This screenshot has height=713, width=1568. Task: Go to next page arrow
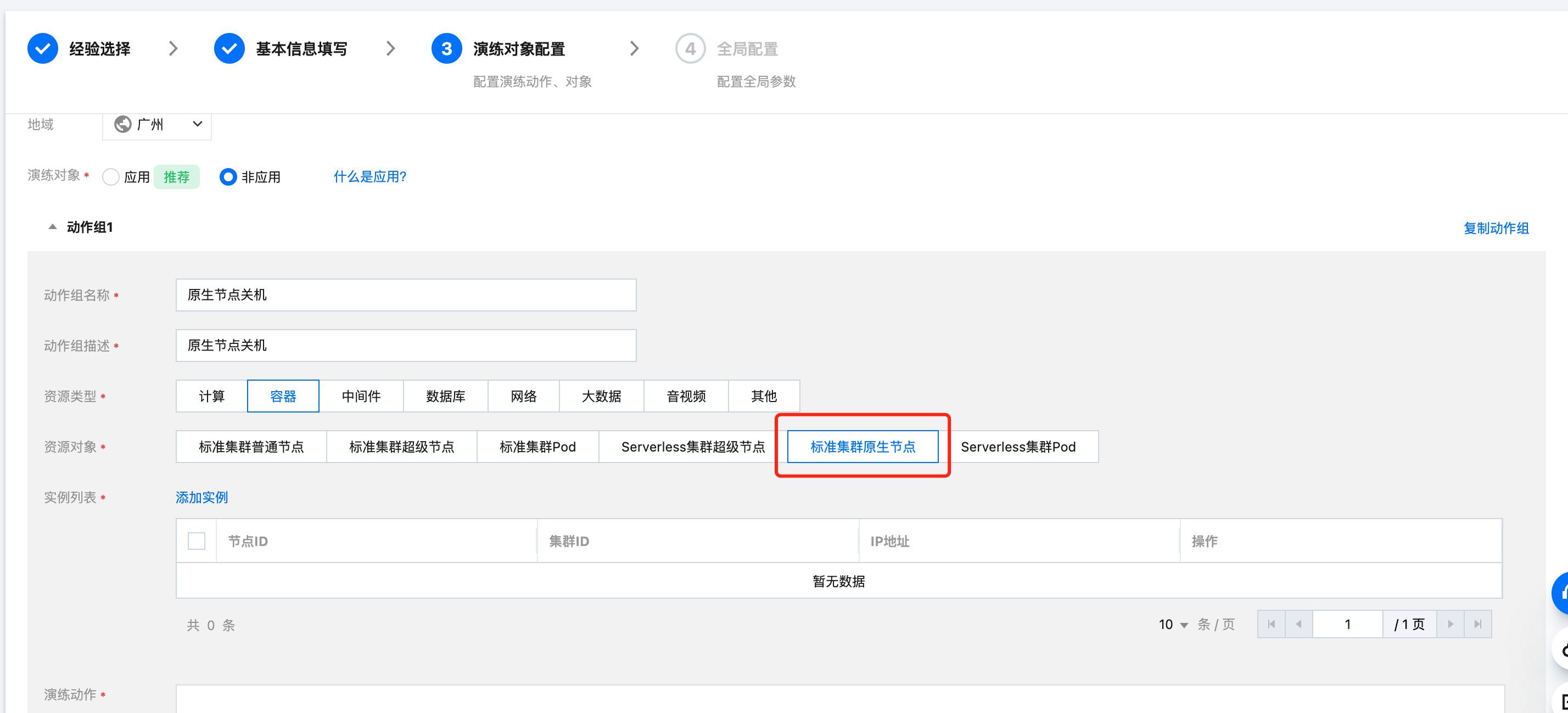coord(1450,624)
